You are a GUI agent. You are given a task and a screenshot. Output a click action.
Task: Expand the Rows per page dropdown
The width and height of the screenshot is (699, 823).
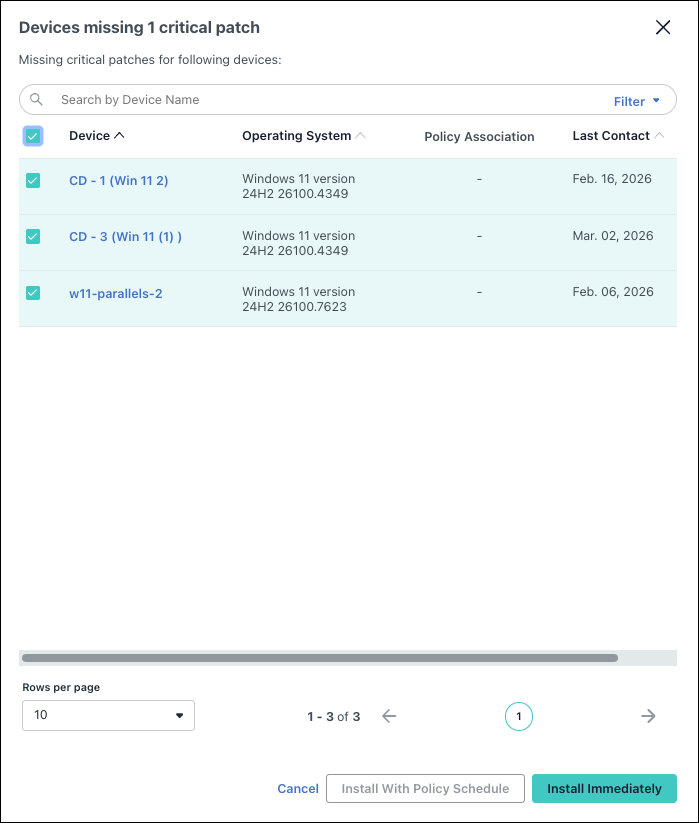pyautogui.click(x=108, y=715)
